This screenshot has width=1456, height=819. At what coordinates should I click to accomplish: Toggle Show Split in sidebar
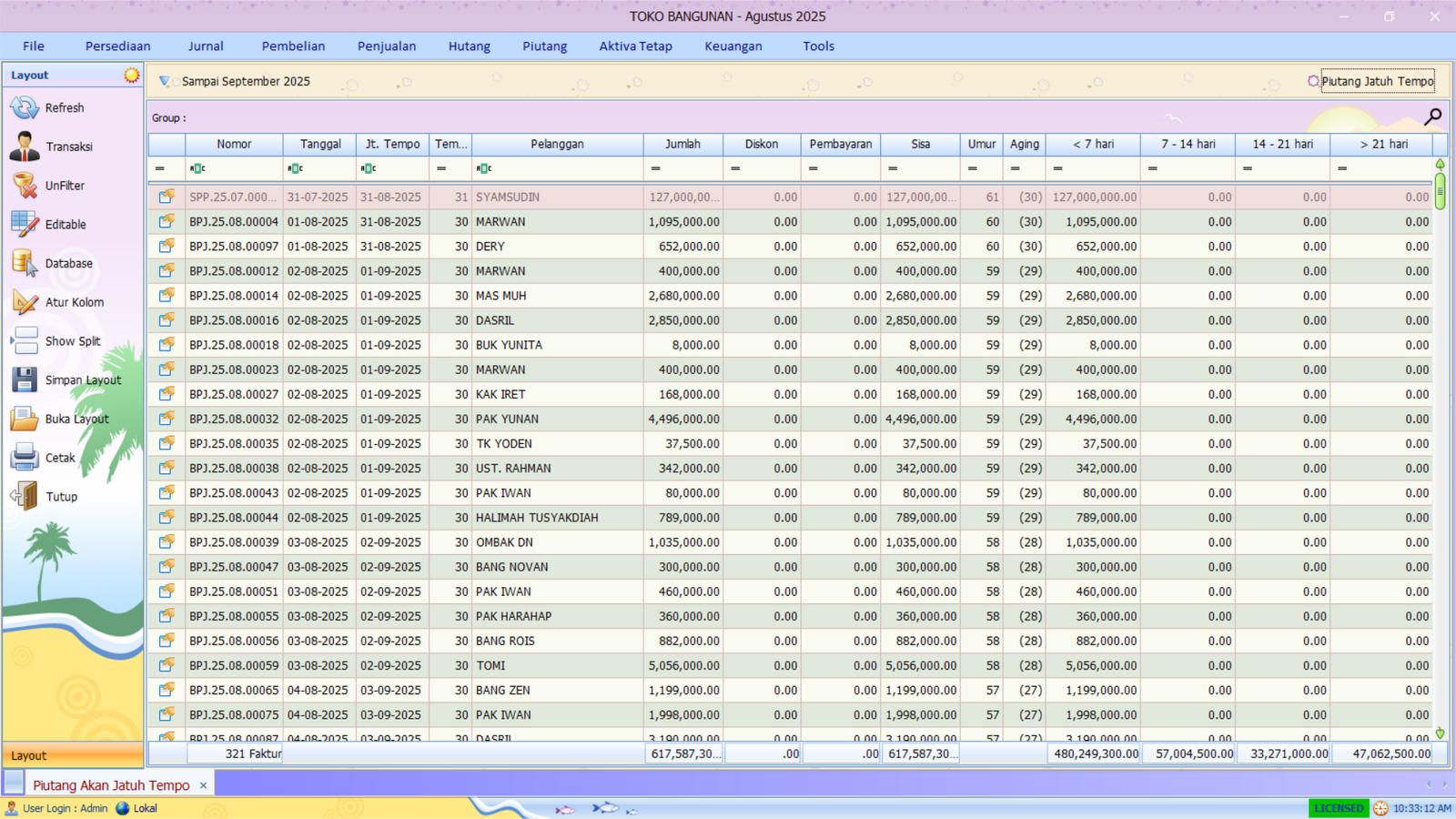pyautogui.click(x=24, y=340)
